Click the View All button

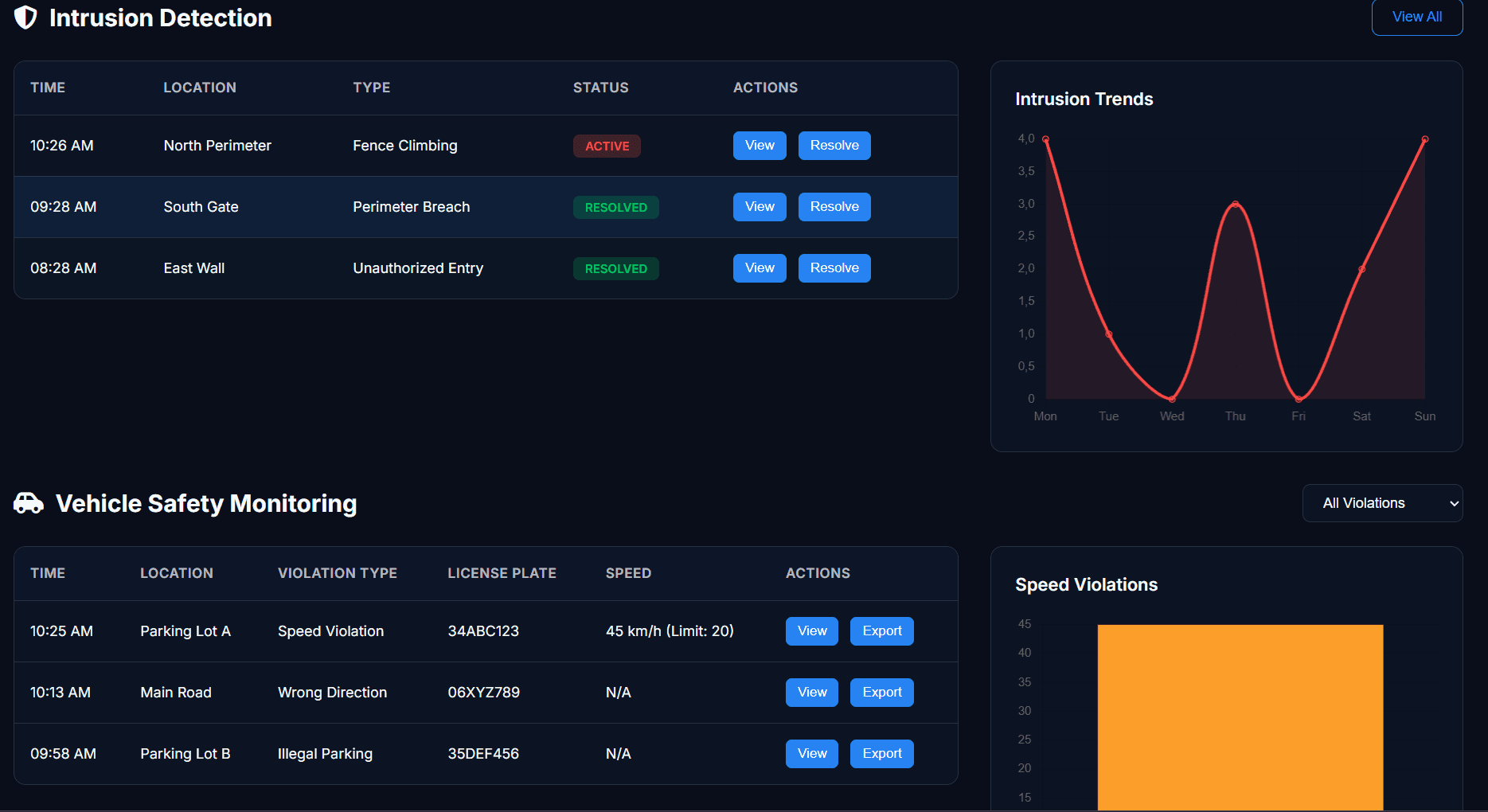[1416, 17]
